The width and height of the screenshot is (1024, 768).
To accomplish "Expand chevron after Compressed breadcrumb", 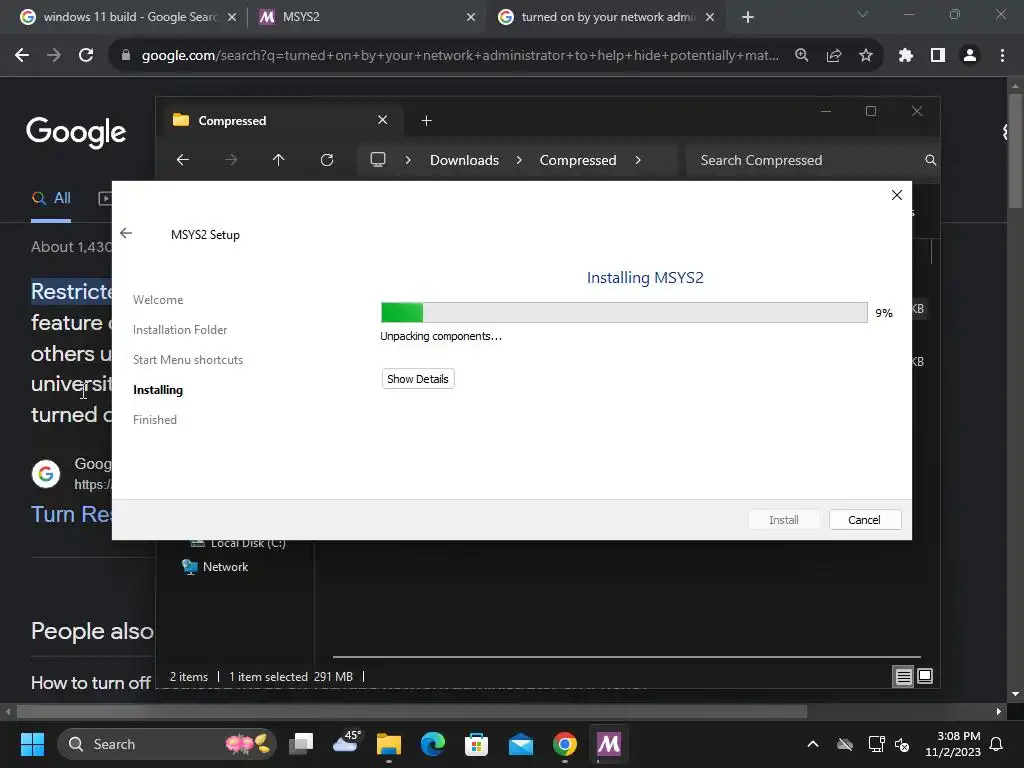I will pos(638,160).
